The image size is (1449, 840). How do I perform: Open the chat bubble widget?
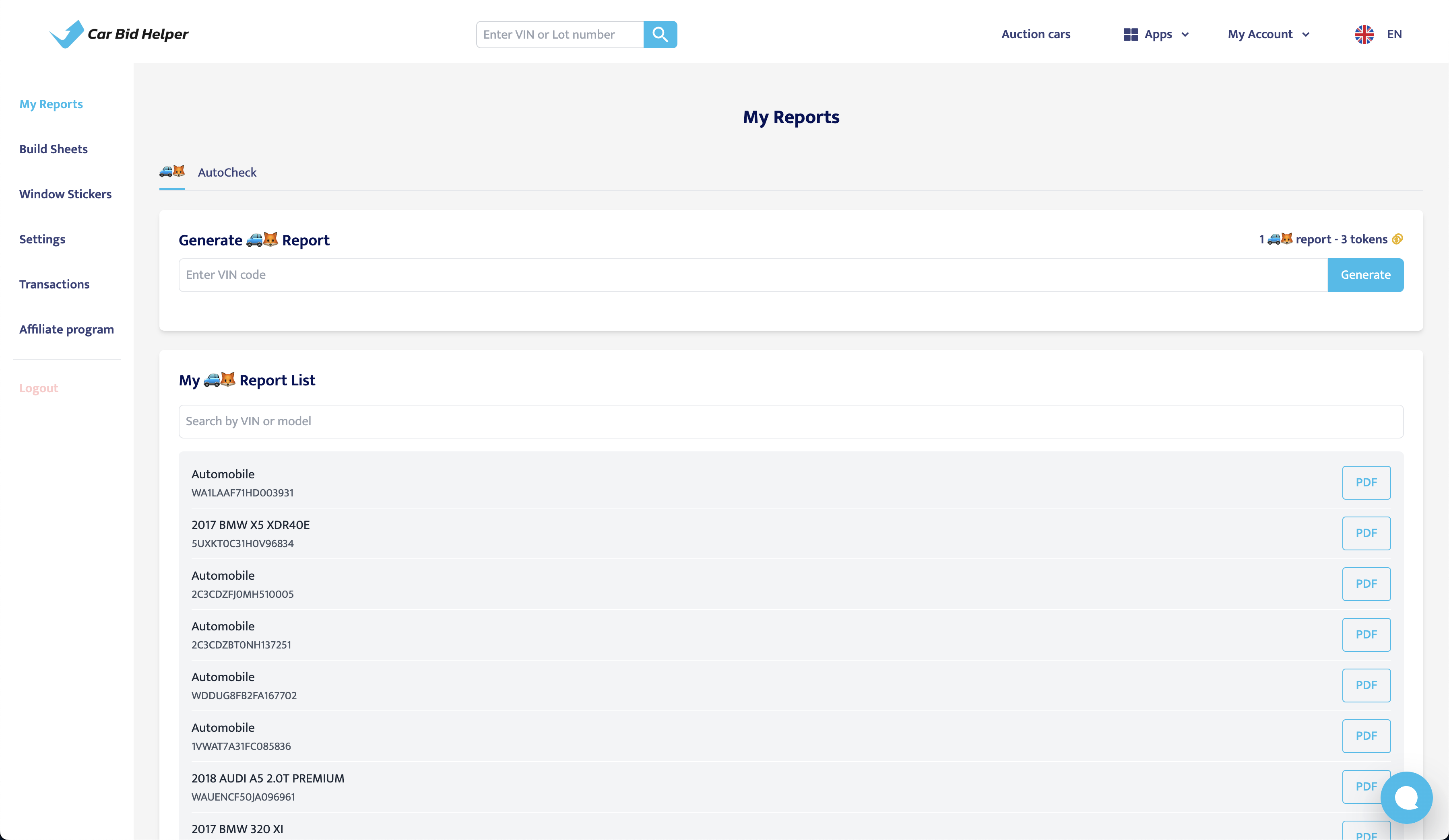point(1406,797)
